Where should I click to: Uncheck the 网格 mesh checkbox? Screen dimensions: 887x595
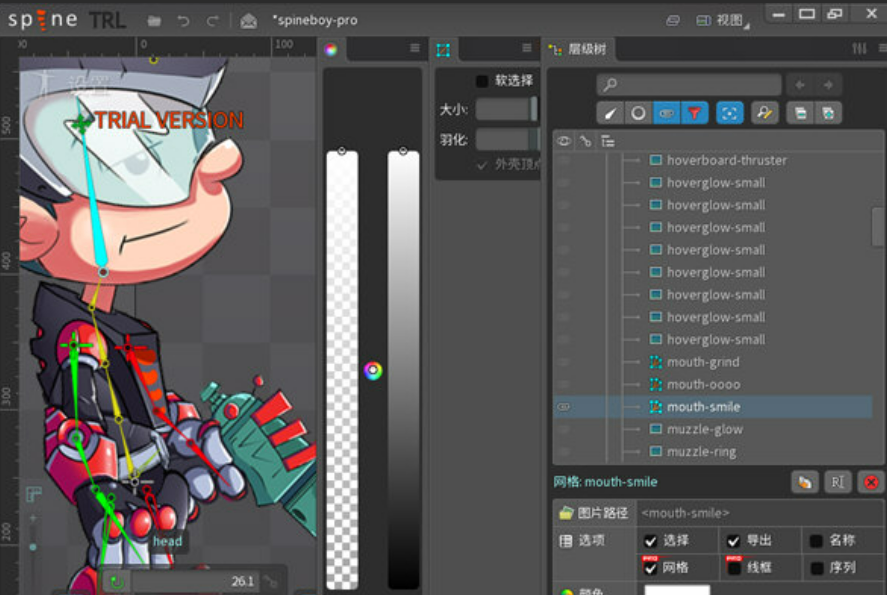[651, 568]
